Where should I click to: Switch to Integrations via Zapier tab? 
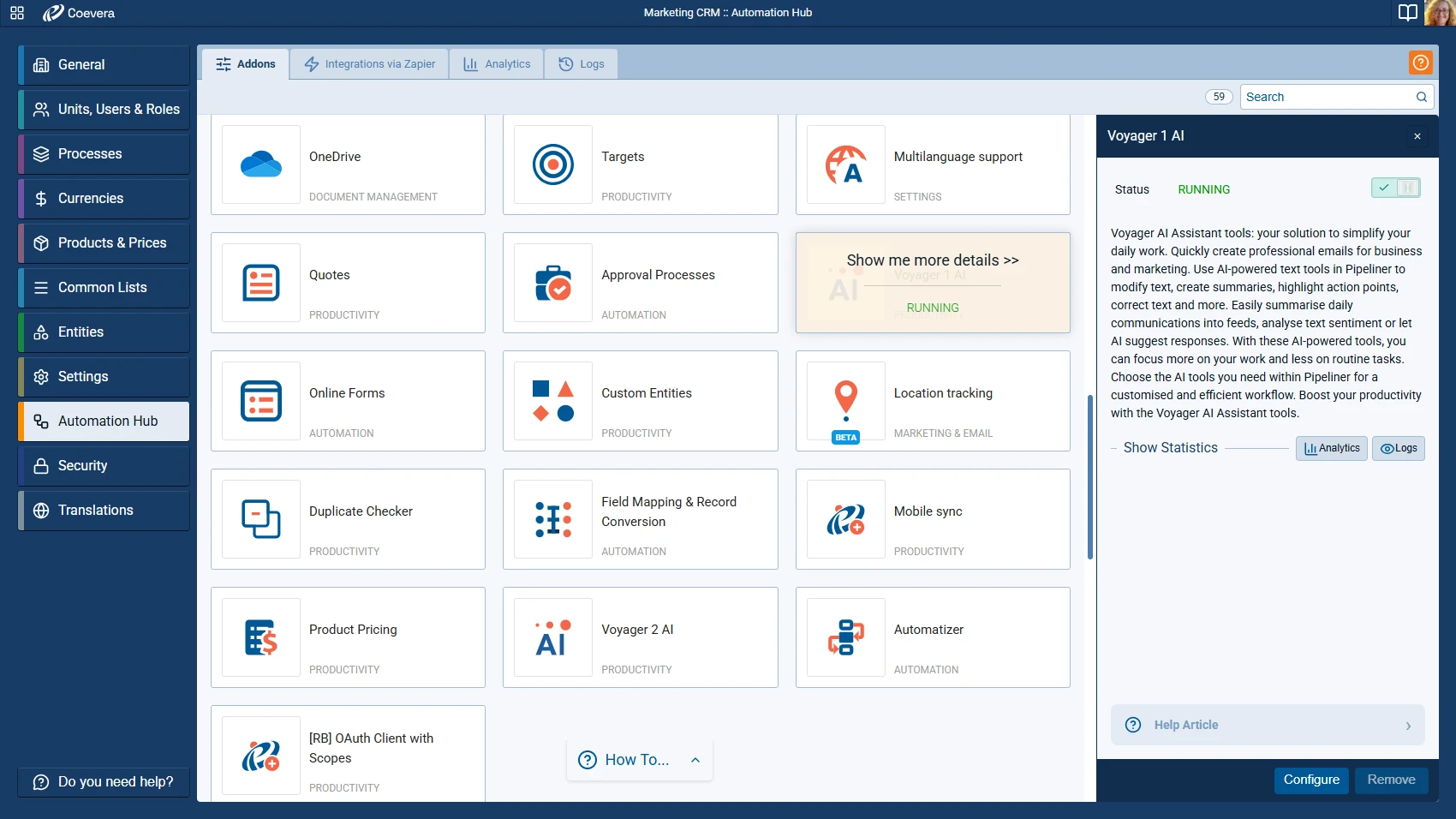pyautogui.click(x=370, y=63)
